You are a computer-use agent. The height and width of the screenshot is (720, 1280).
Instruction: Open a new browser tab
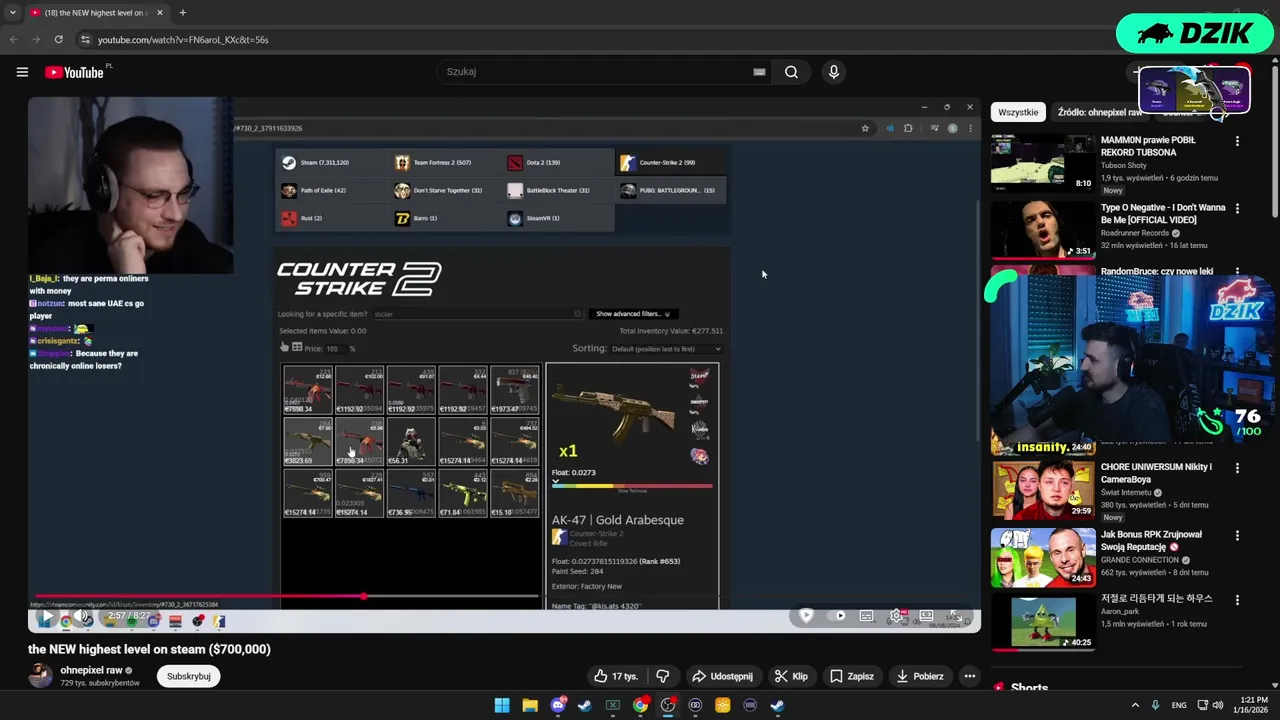[182, 13]
